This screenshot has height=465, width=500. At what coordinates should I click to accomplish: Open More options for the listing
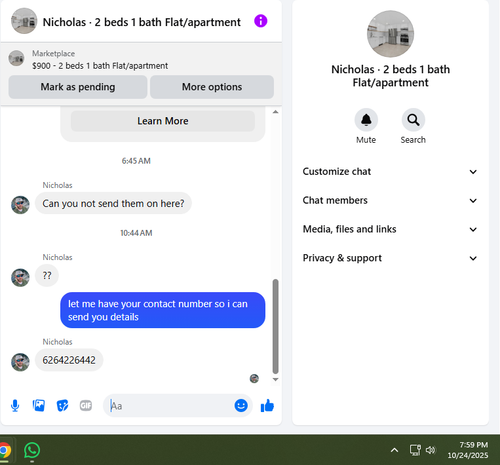212,87
